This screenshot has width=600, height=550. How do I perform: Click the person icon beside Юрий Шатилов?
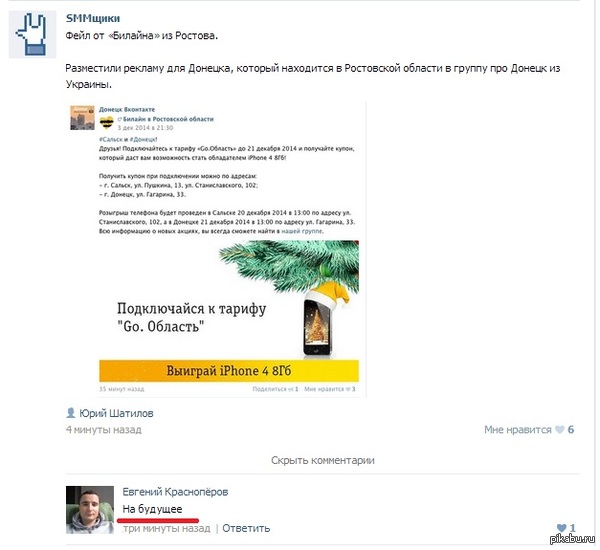tap(70, 413)
